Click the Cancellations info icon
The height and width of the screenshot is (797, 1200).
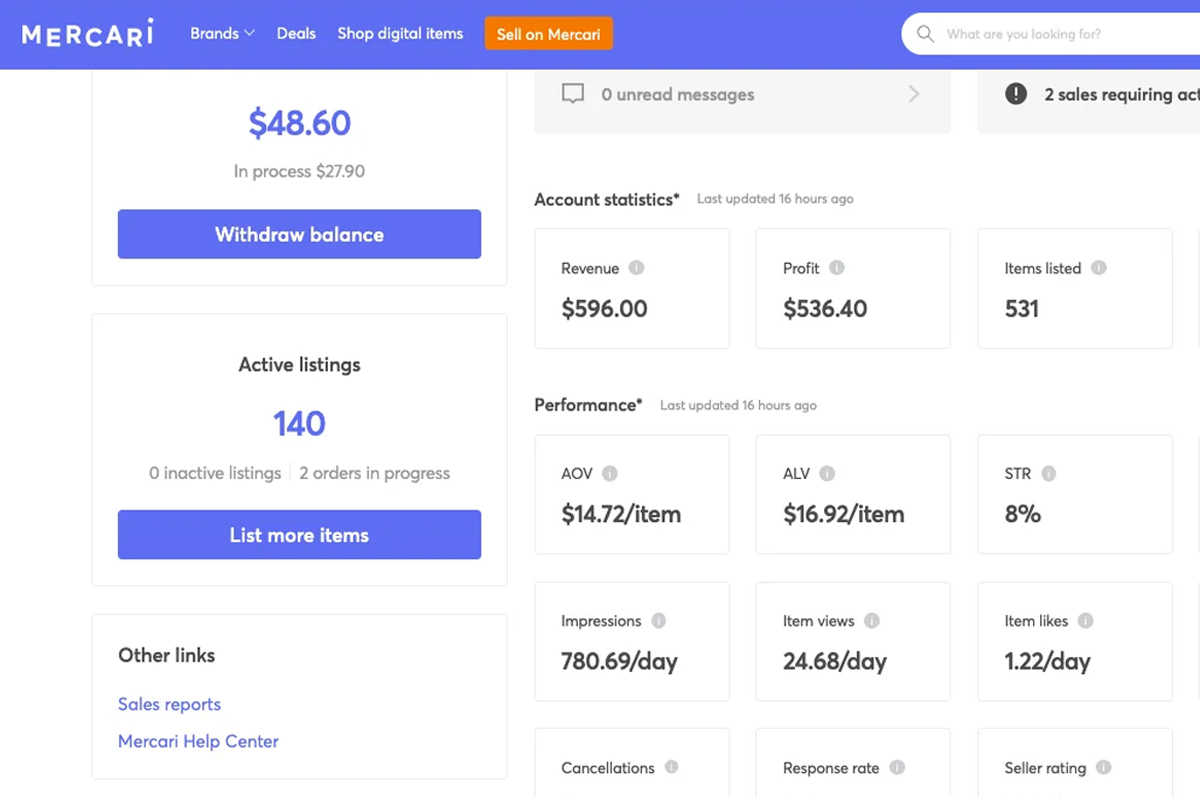tap(672, 767)
